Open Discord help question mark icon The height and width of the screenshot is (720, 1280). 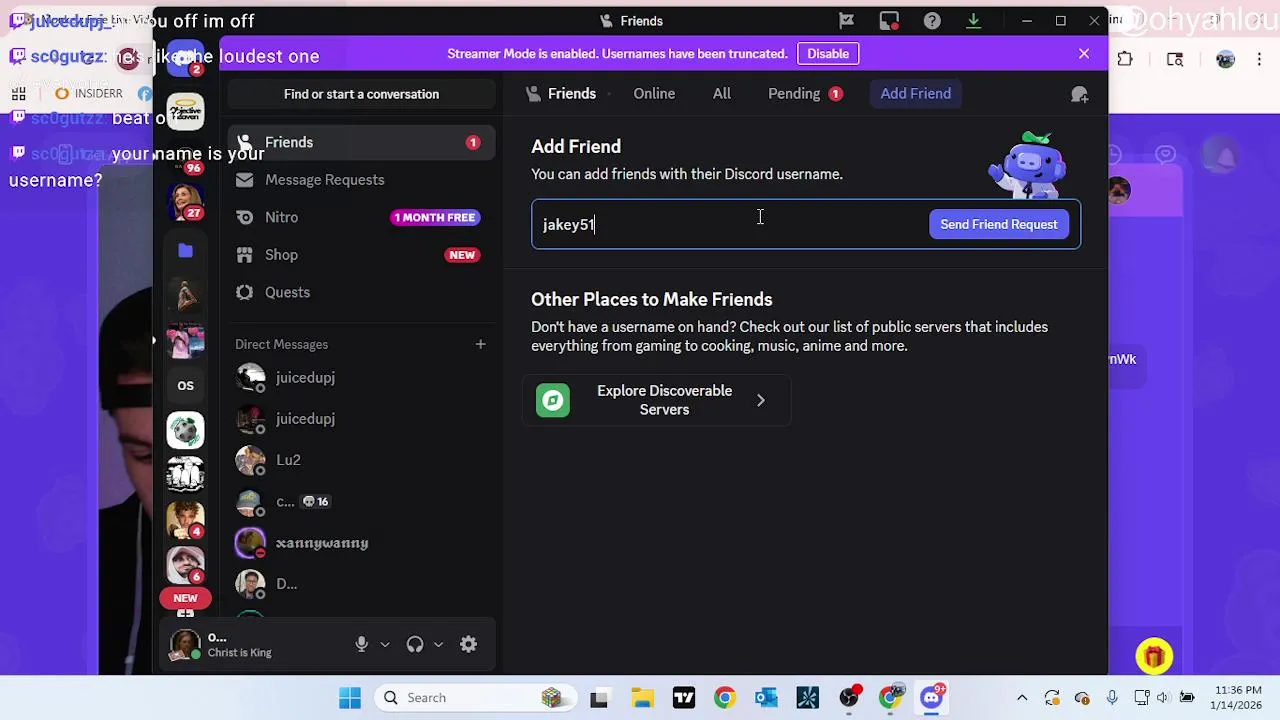[932, 21]
